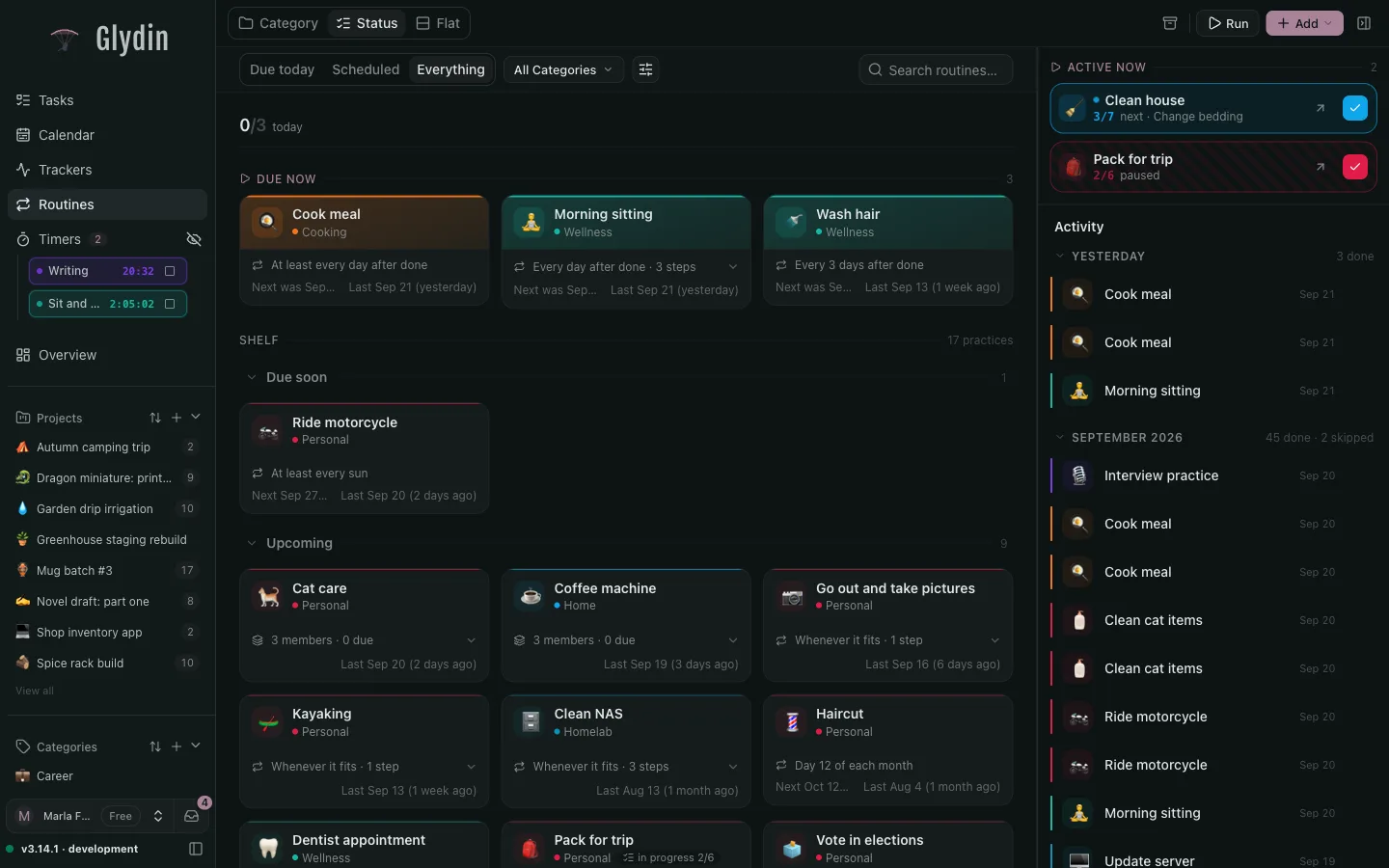The width and height of the screenshot is (1389, 868).
Task: Focus the Search routines field
Action: pos(936,69)
